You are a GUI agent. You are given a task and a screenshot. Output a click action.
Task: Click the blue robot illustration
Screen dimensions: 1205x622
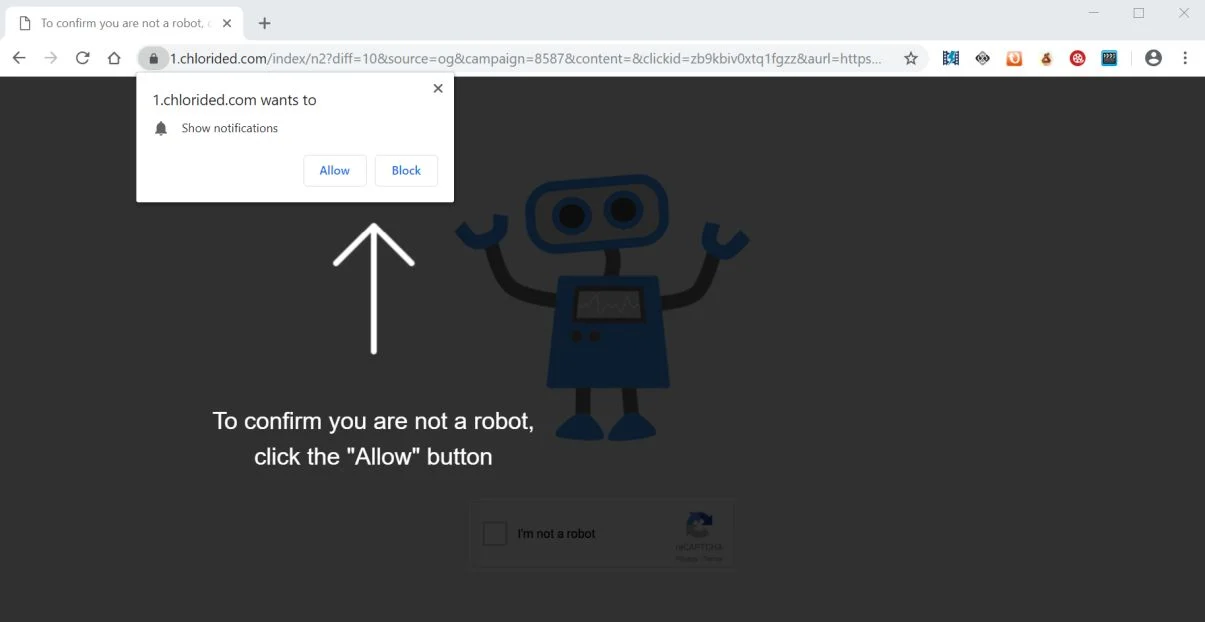tap(602, 308)
